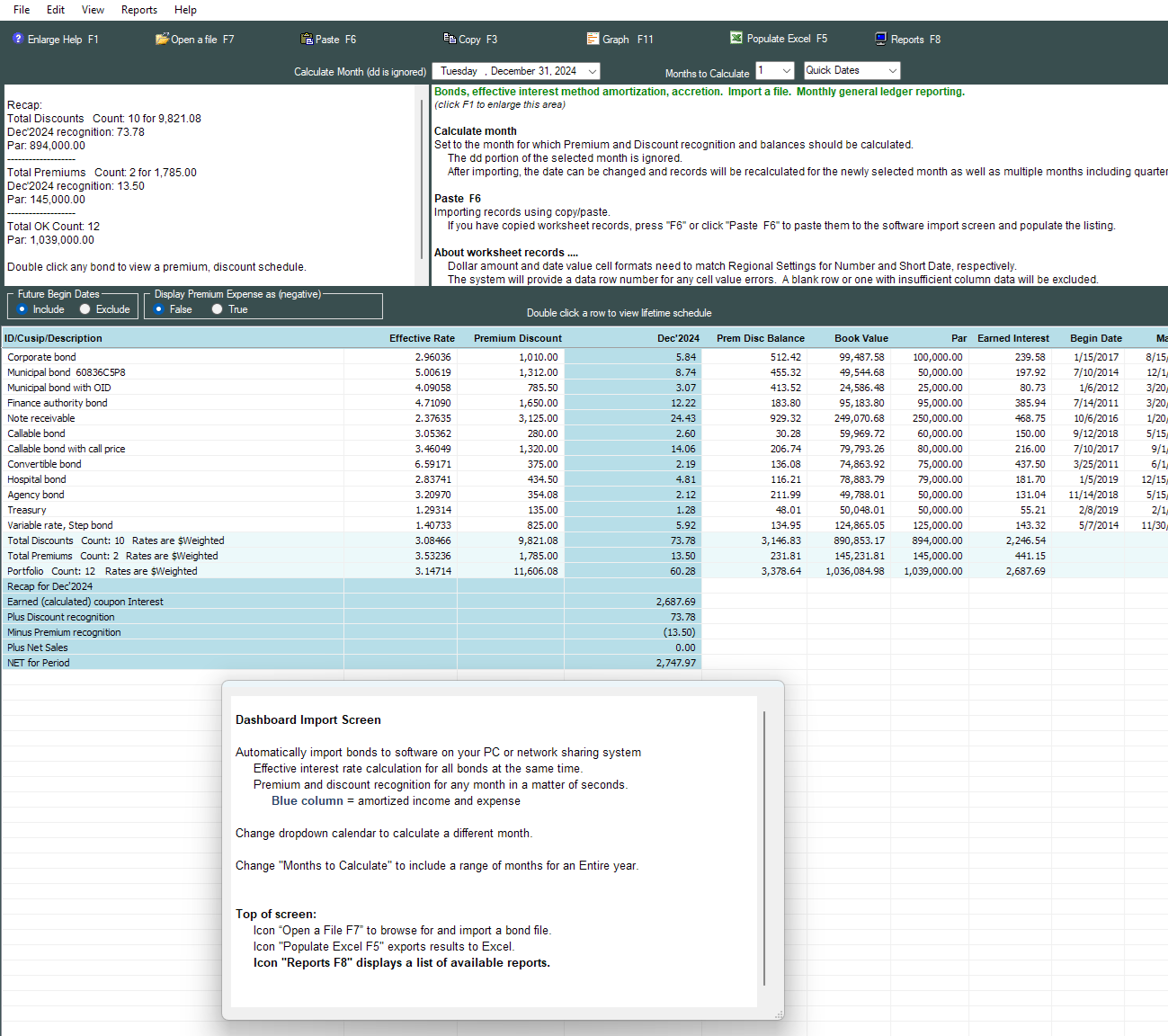Screen dimensions: 1168x1036
Task: Click the popup resize grip corner
Action: click(779, 1014)
